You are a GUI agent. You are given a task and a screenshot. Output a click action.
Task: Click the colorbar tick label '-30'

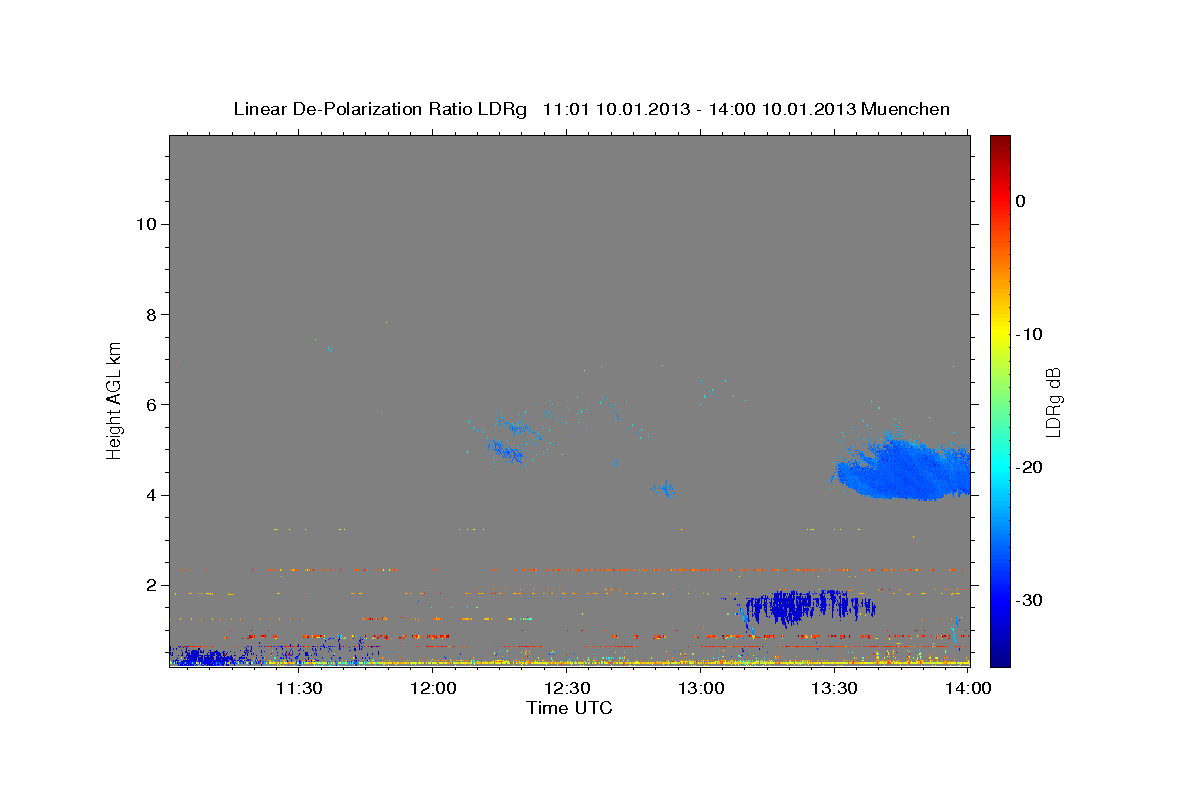[1030, 600]
